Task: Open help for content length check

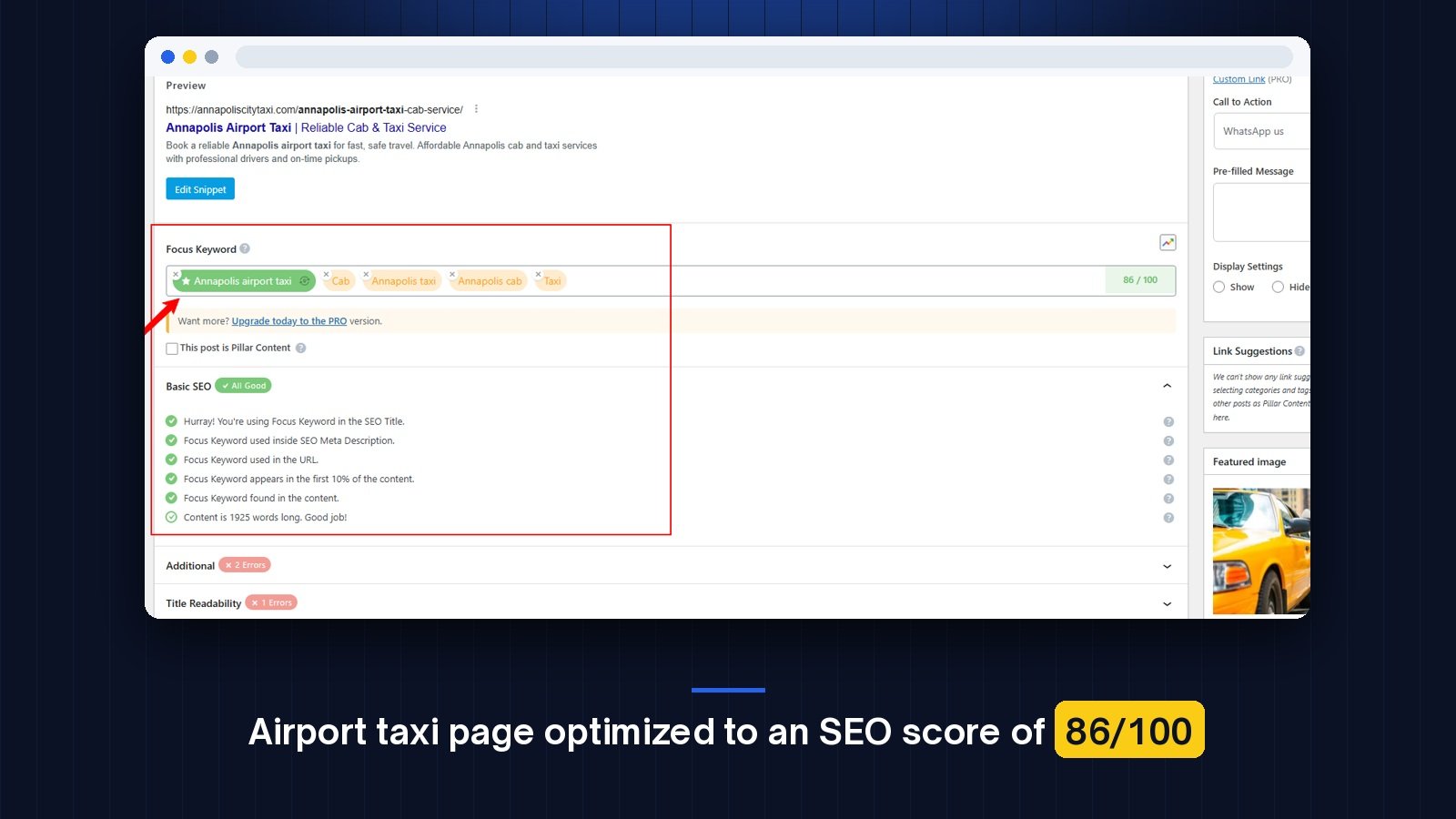Action: click(x=1168, y=517)
